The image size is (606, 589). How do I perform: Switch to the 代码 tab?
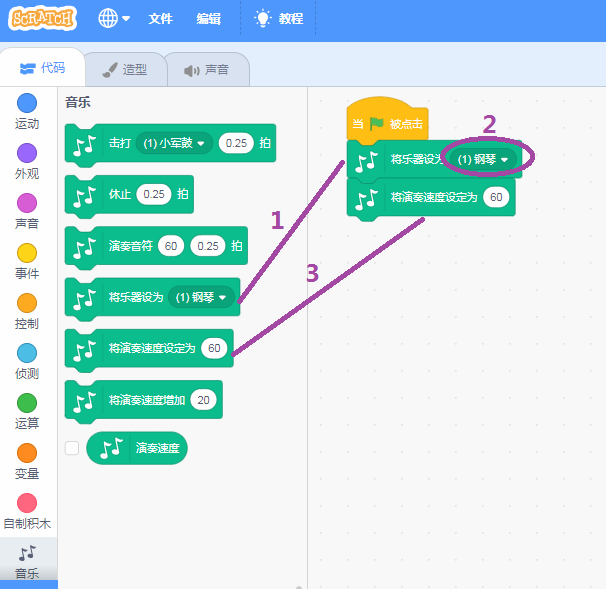[42, 69]
